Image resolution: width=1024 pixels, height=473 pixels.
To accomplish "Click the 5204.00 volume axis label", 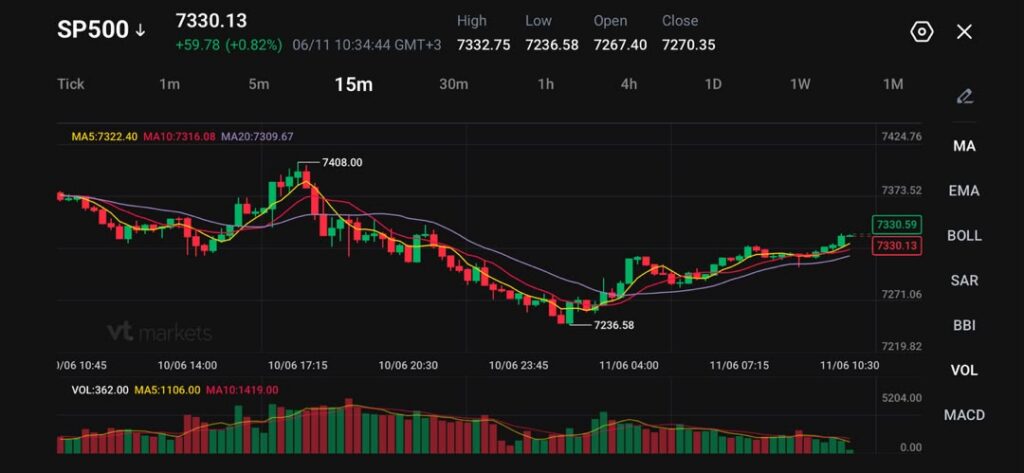I will point(902,398).
